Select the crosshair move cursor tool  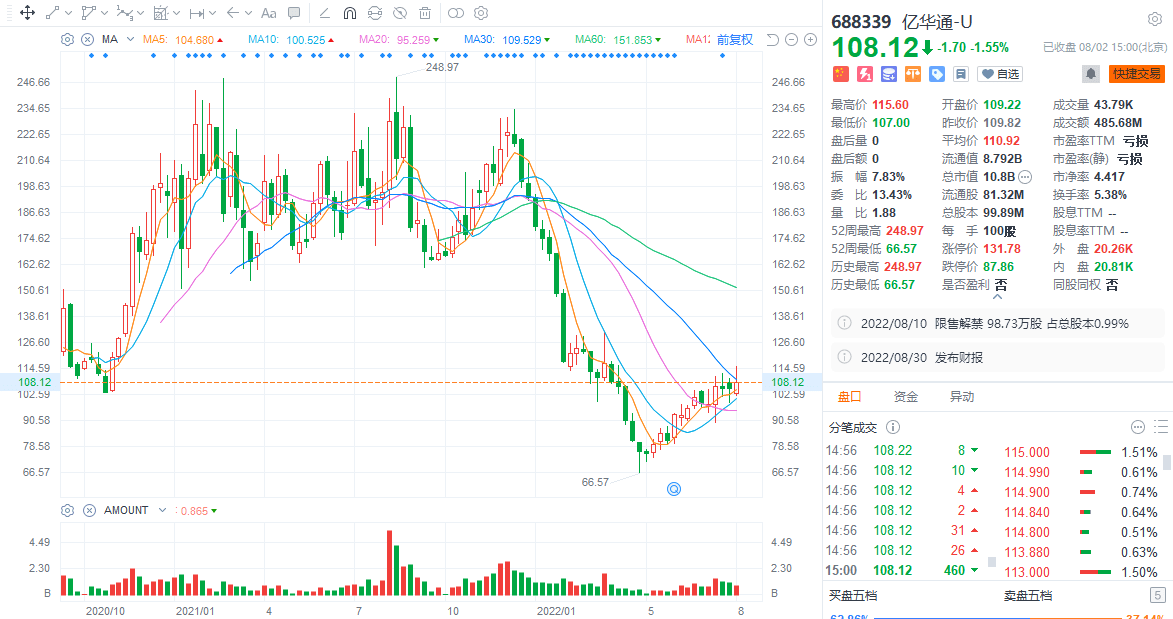(x=26, y=13)
